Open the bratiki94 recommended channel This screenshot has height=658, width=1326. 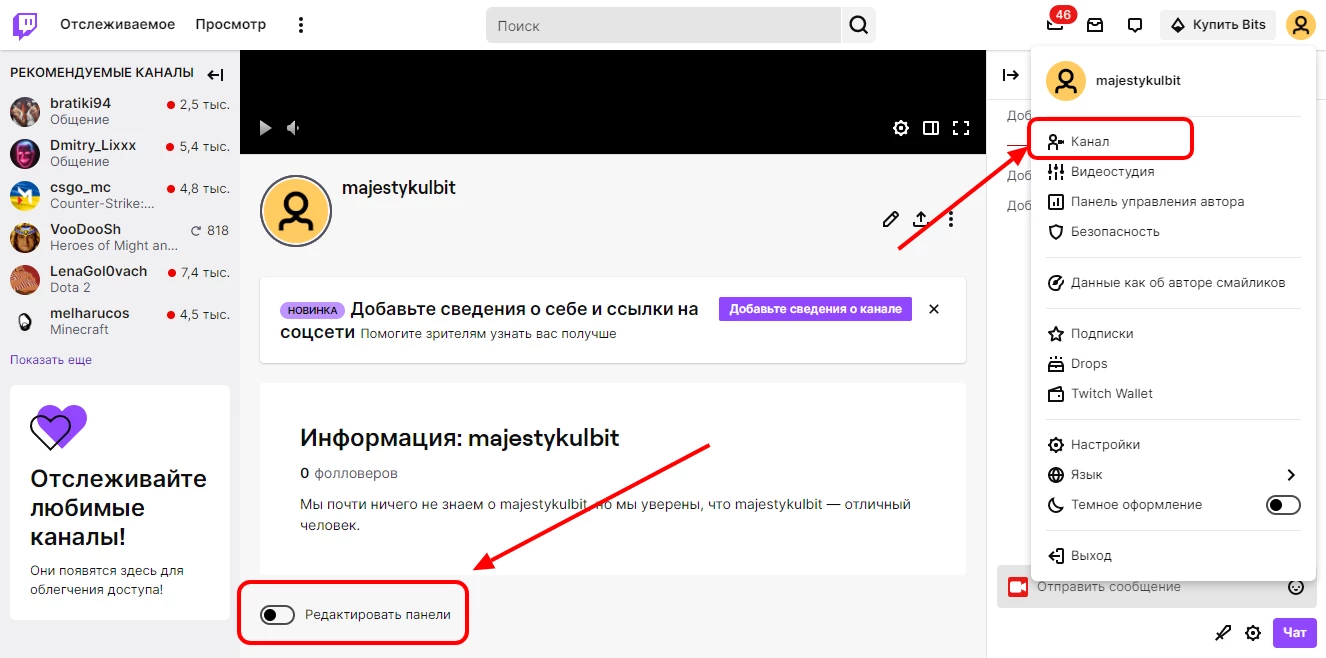tap(120, 111)
